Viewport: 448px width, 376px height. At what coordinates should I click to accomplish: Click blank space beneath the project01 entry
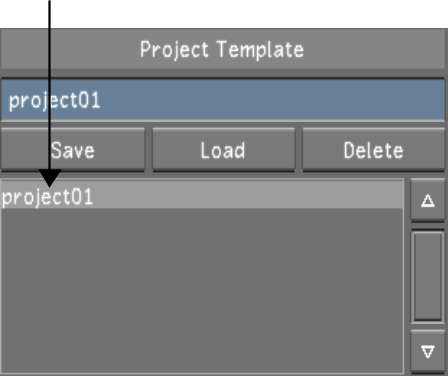[x=202, y=290]
